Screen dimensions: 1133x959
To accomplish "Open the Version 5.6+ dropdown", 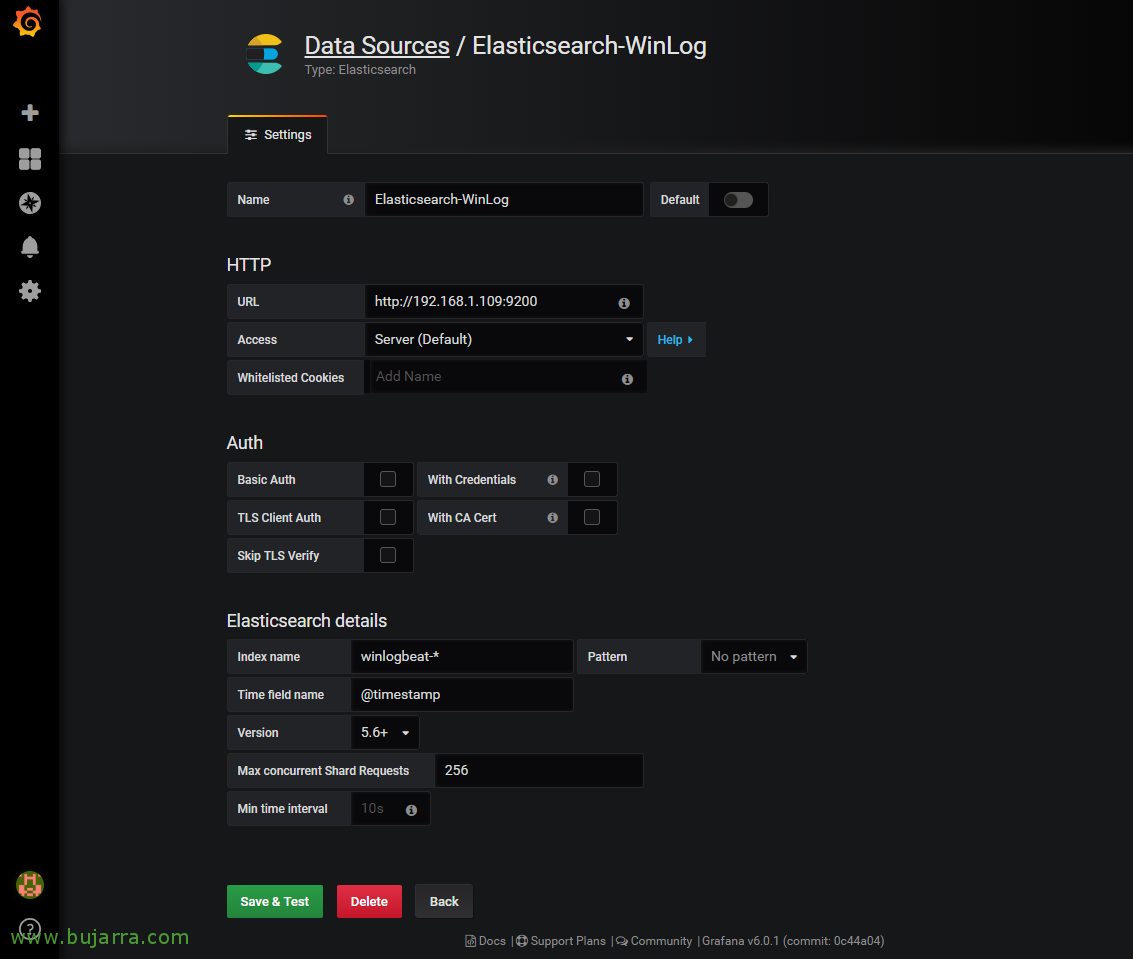I will [384, 733].
